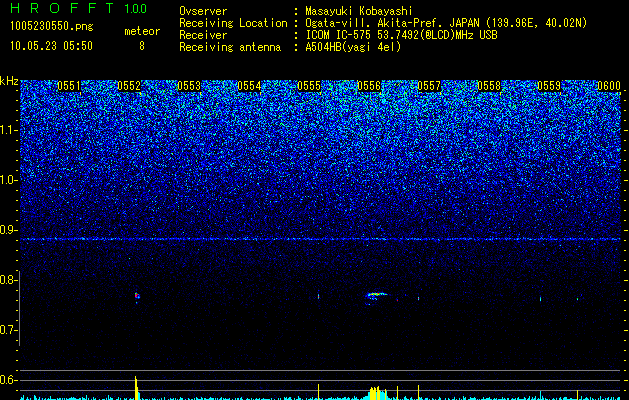629x400 pixels.
Task: Click the 0.7 kHz axis label
Action: 8,330
